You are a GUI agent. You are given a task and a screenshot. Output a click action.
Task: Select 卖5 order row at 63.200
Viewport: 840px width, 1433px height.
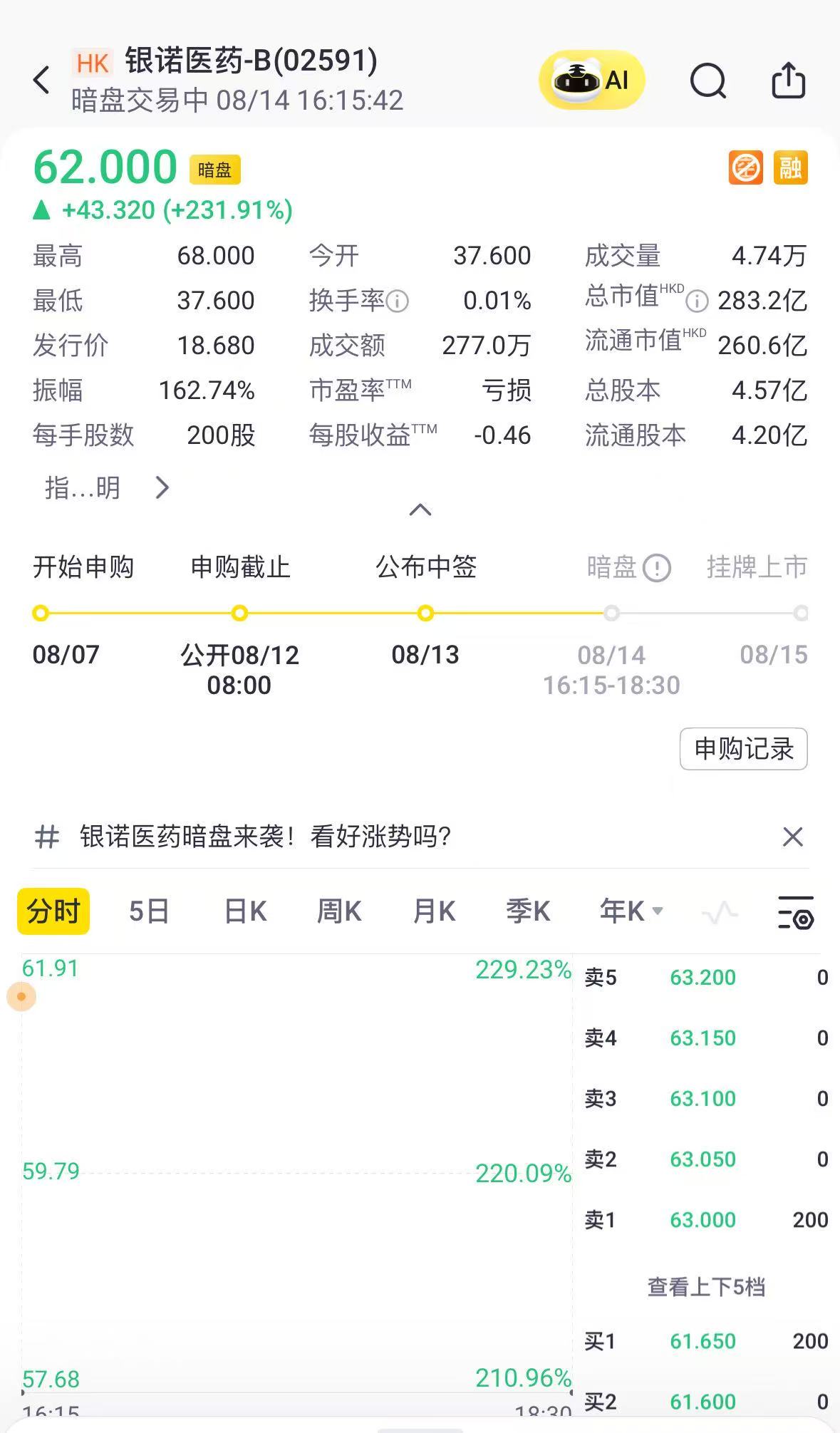[706, 978]
